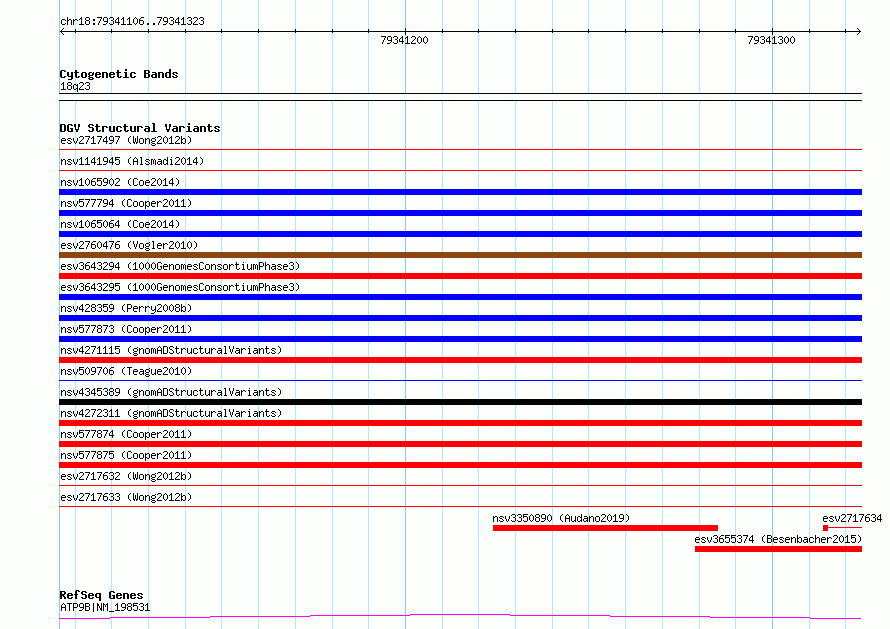Click the ATP9B|NM_198531 gene label
The image size is (890, 629).
coord(105,607)
